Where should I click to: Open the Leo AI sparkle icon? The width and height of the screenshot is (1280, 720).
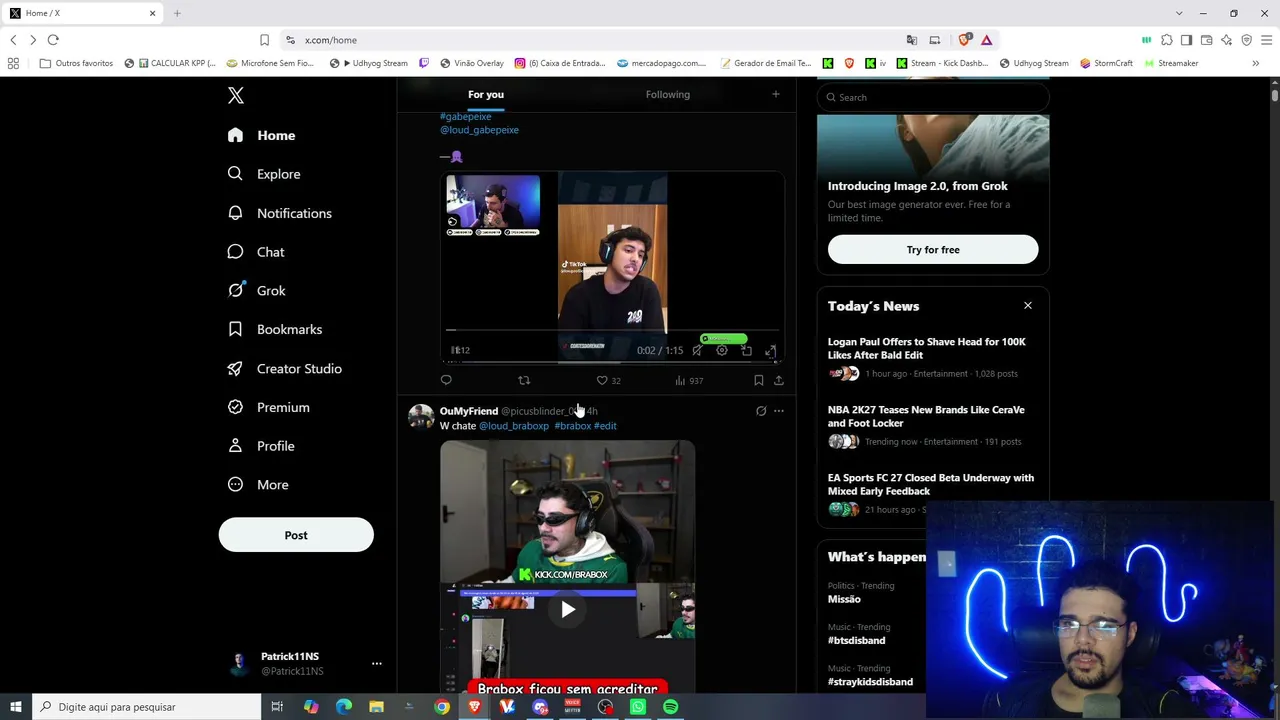[1226, 40]
